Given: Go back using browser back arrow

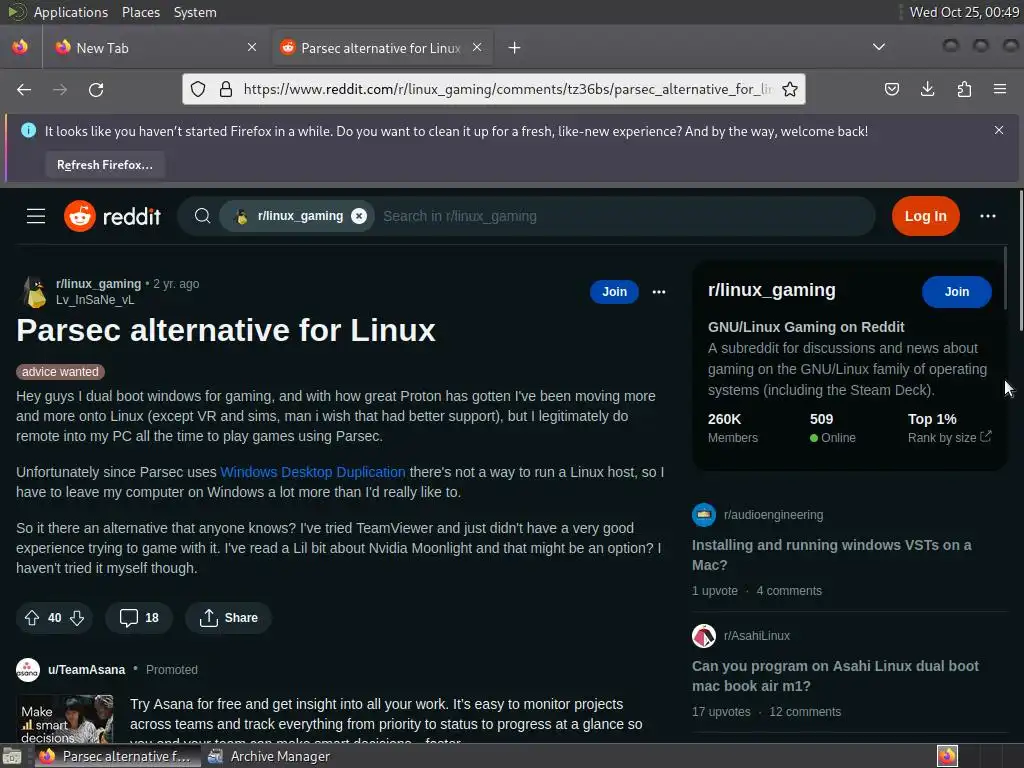Looking at the screenshot, I should pos(24,89).
